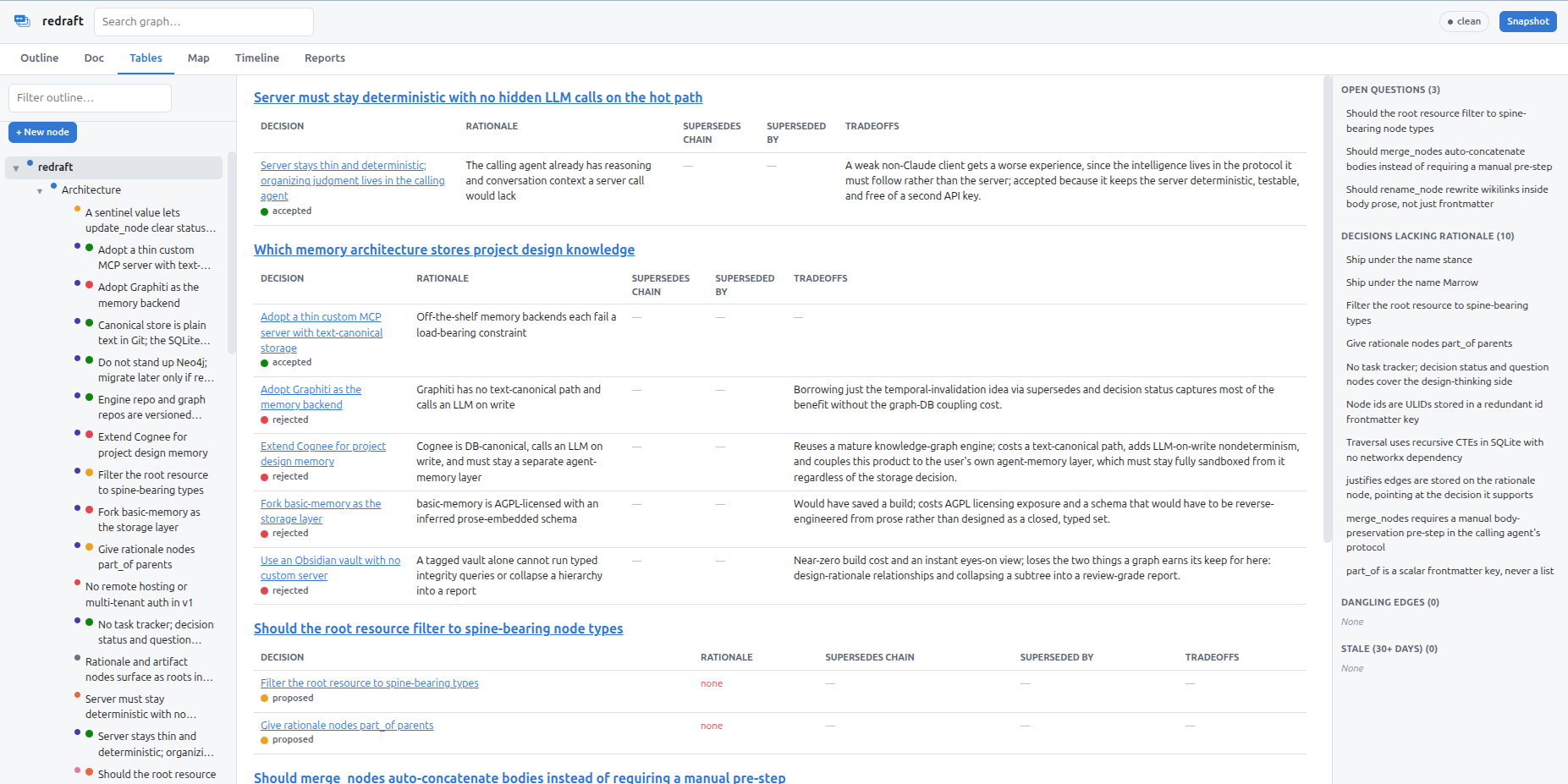The image size is (1568, 784).
Task: Click the clean status badge
Action: click(1464, 21)
